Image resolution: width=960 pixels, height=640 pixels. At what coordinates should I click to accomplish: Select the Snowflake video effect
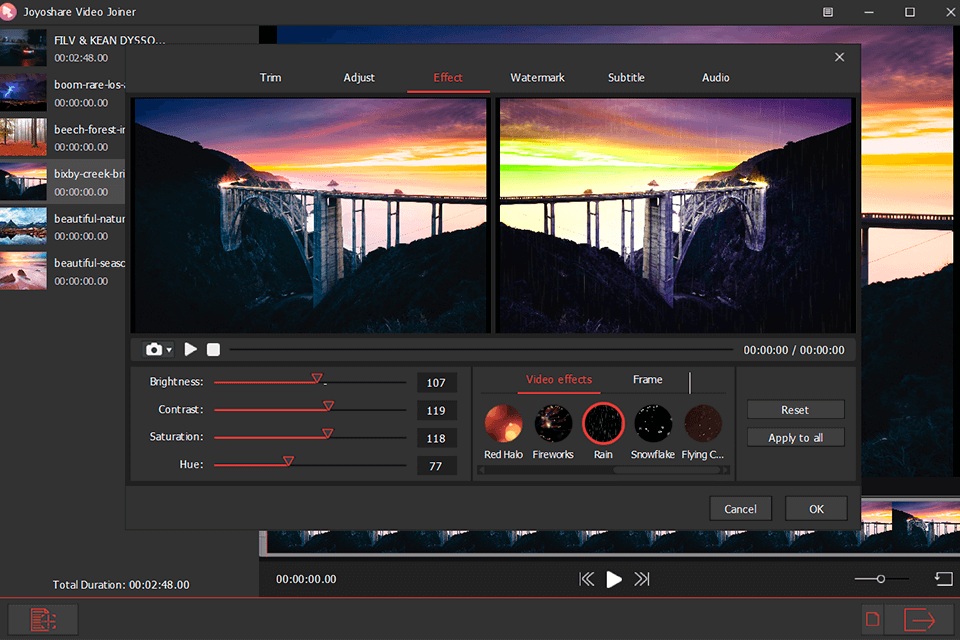652,422
